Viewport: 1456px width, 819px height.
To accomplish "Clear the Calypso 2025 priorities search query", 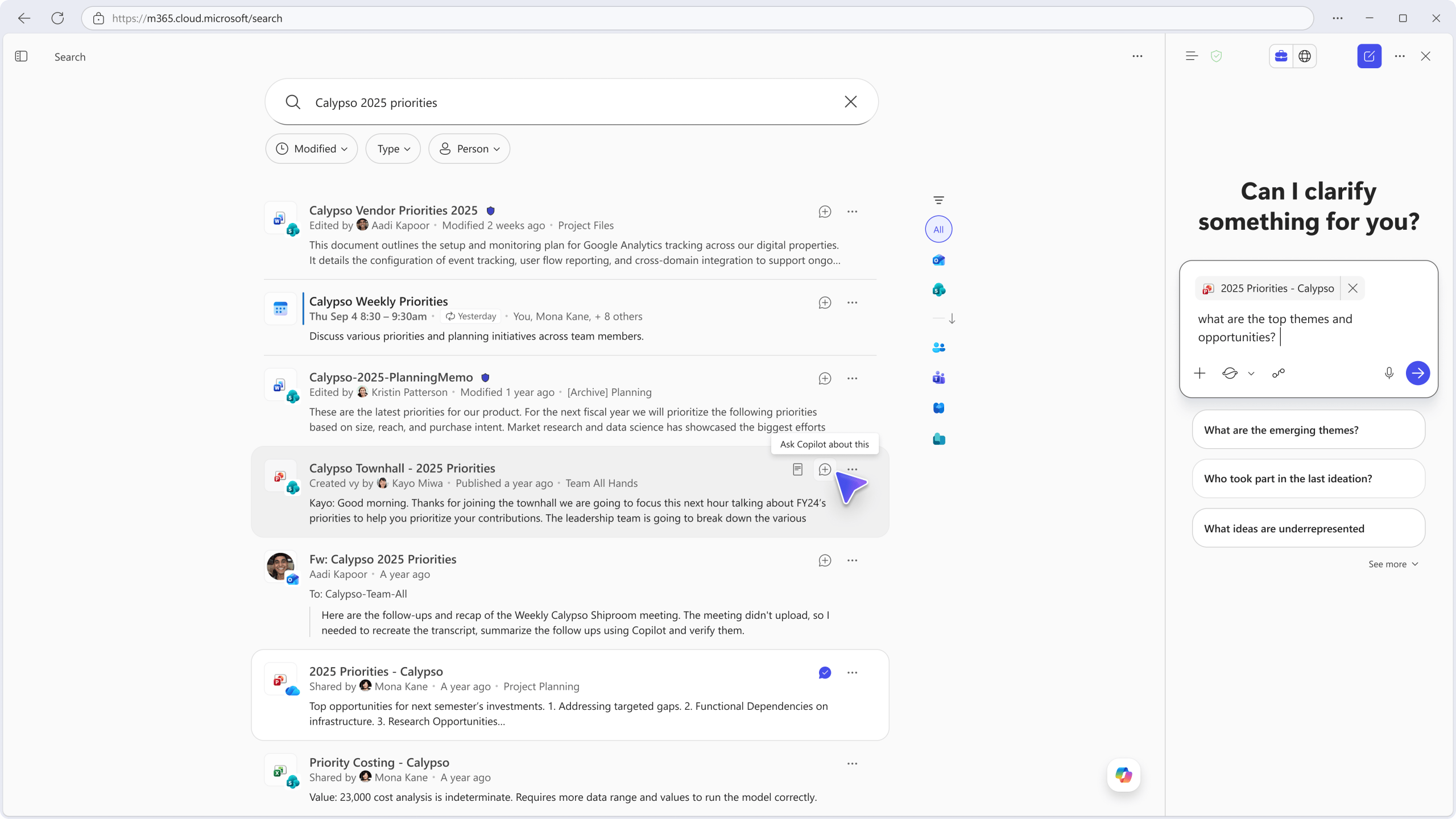I will pyautogui.click(x=850, y=102).
